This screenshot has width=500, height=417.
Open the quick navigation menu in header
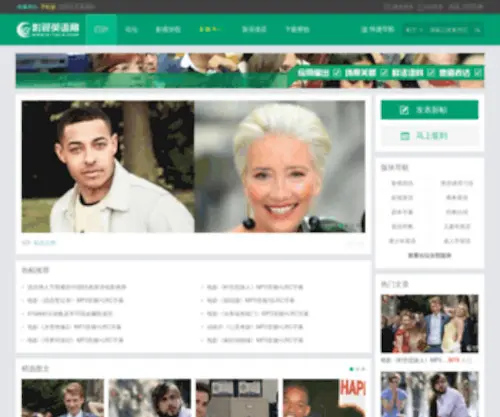pos(377,30)
